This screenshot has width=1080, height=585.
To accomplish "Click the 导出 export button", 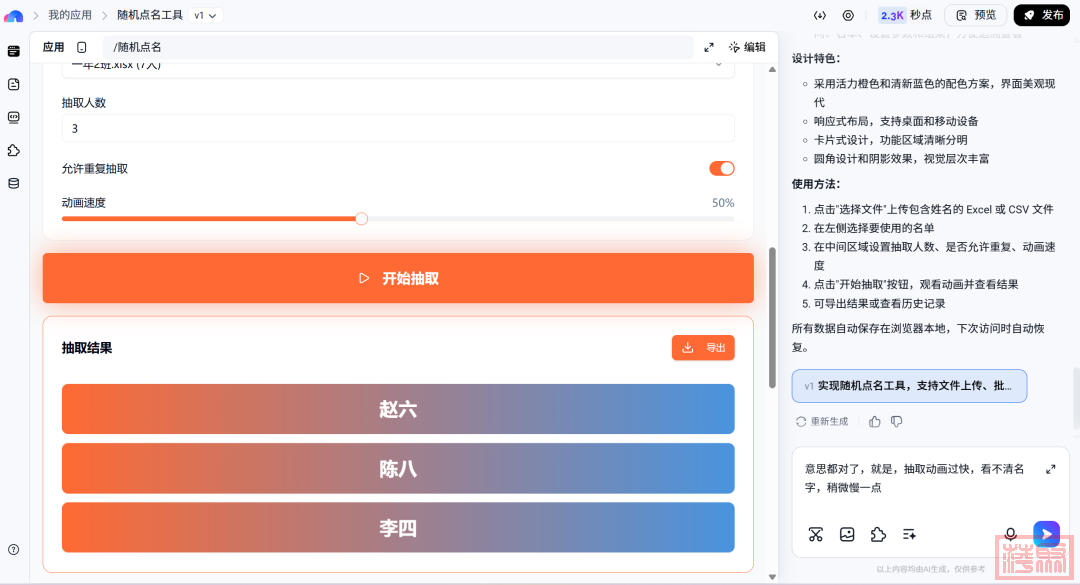I will click(x=703, y=348).
